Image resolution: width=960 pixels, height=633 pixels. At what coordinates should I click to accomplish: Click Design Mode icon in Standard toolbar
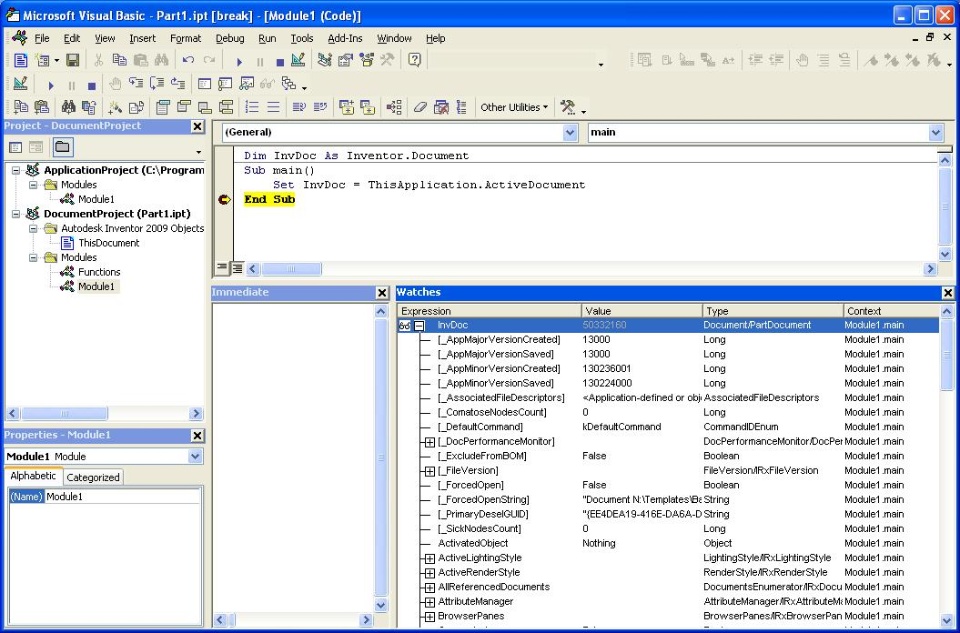tap(298, 60)
